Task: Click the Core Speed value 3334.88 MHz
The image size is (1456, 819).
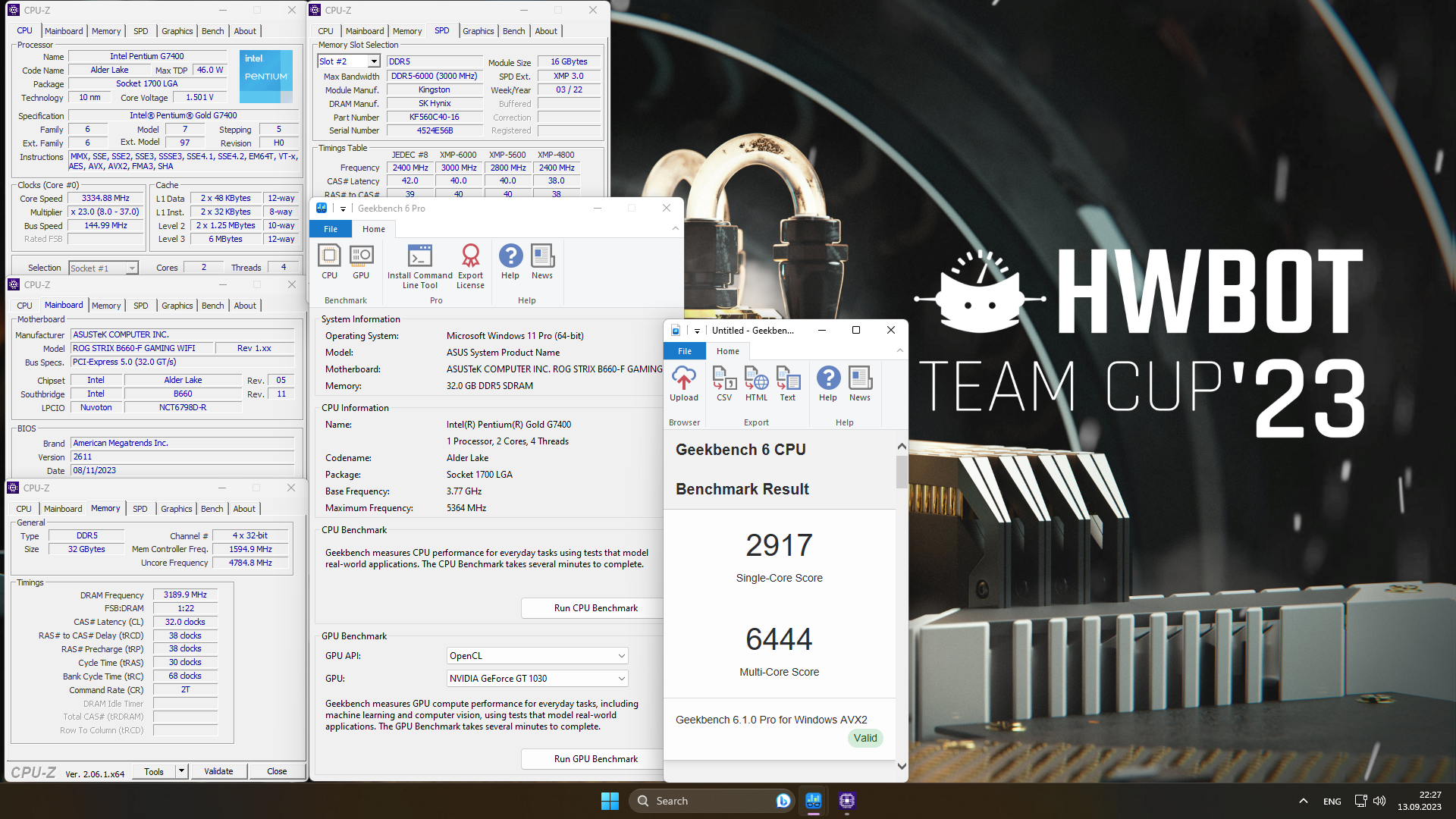Action: (105, 198)
